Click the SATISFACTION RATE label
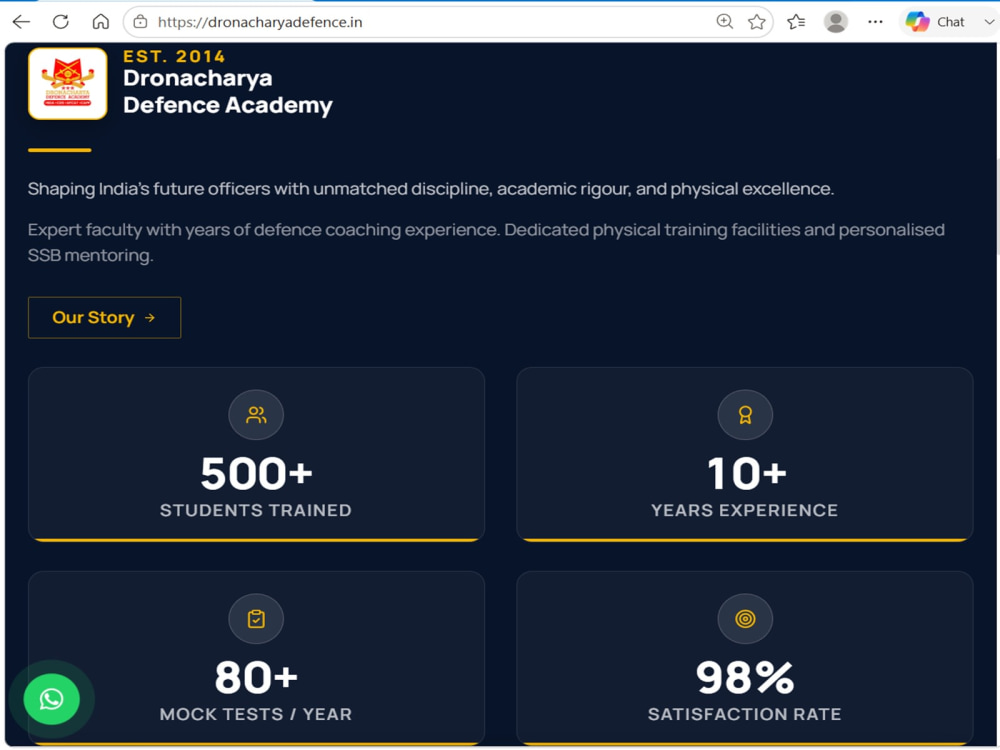 (744, 714)
